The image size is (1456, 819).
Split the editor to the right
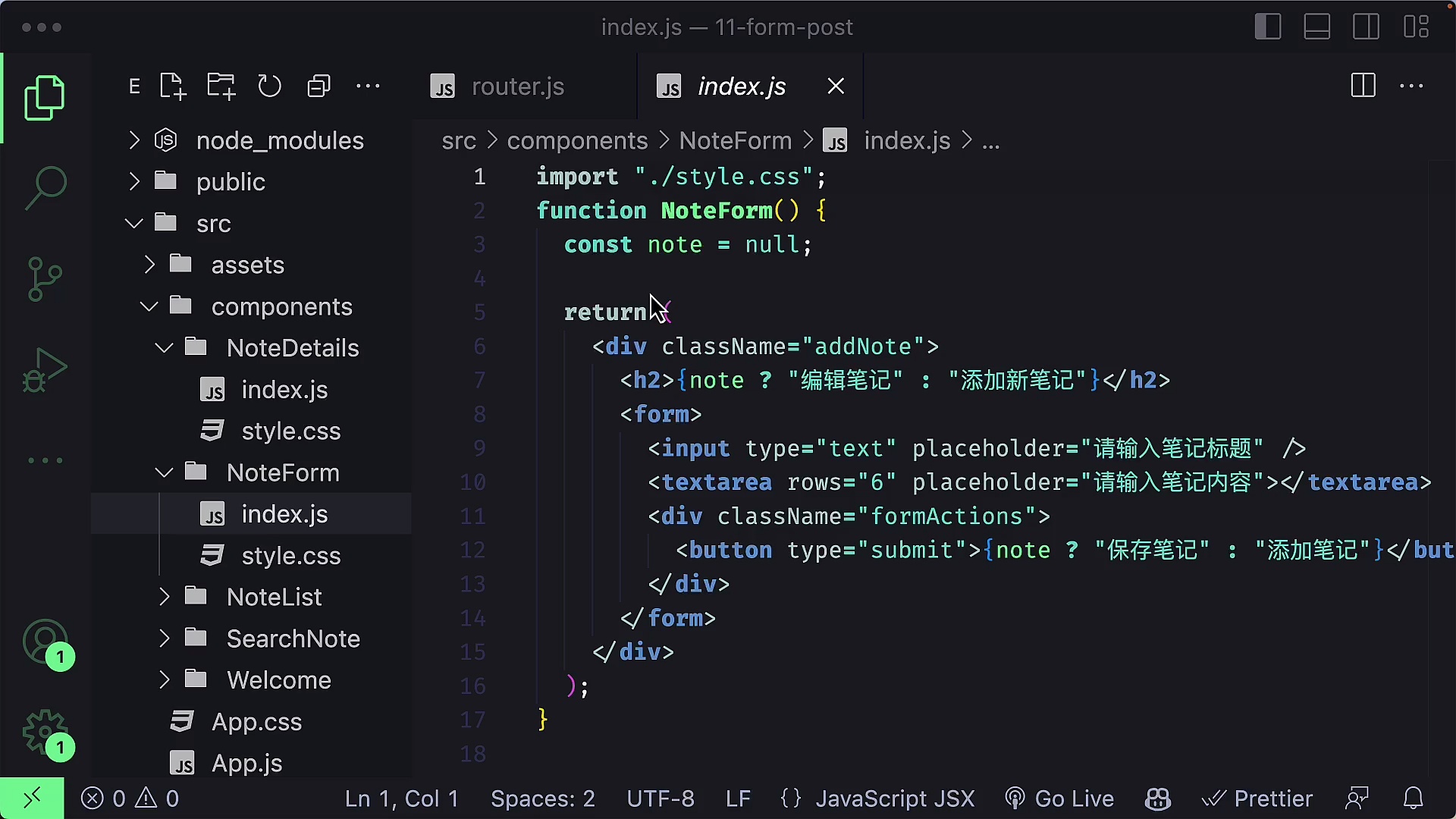1363,86
